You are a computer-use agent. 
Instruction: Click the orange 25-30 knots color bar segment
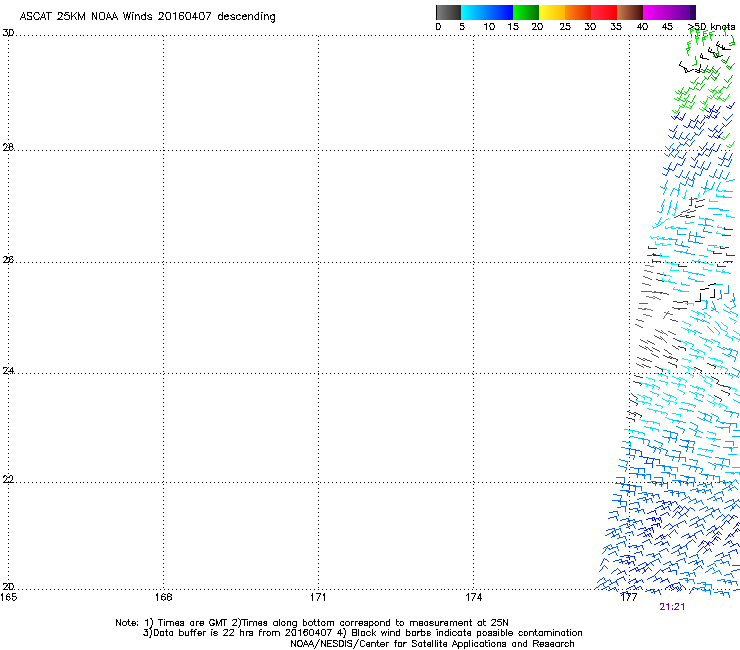click(578, 12)
